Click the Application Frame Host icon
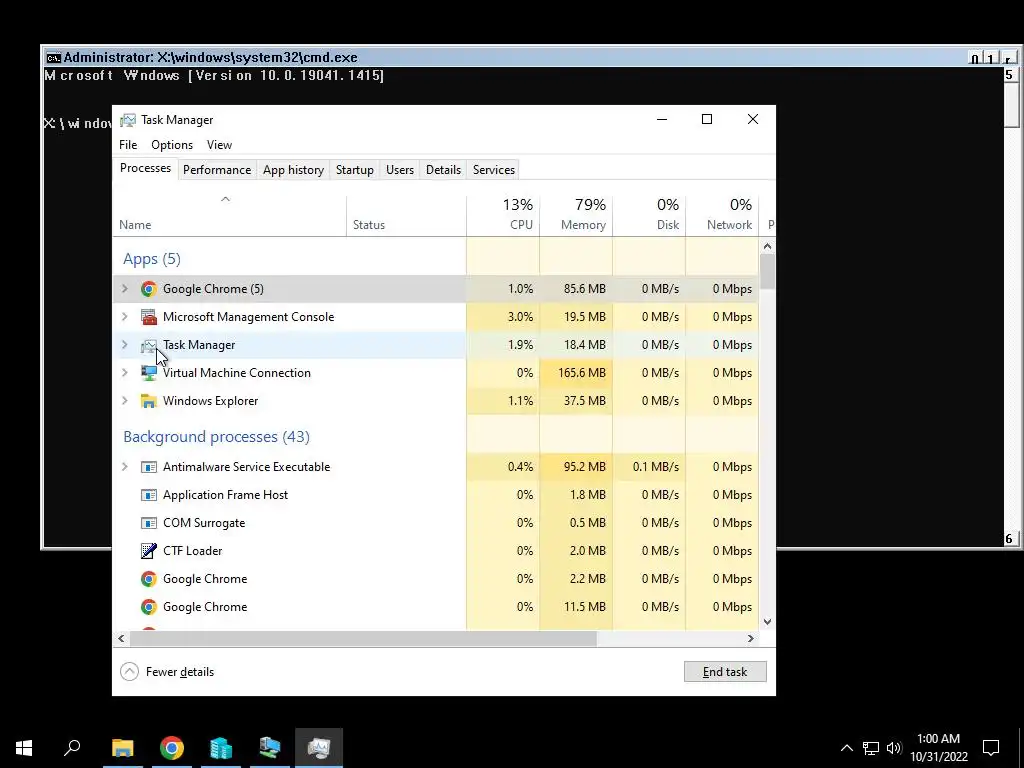The image size is (1024, 768). (149, 495)
